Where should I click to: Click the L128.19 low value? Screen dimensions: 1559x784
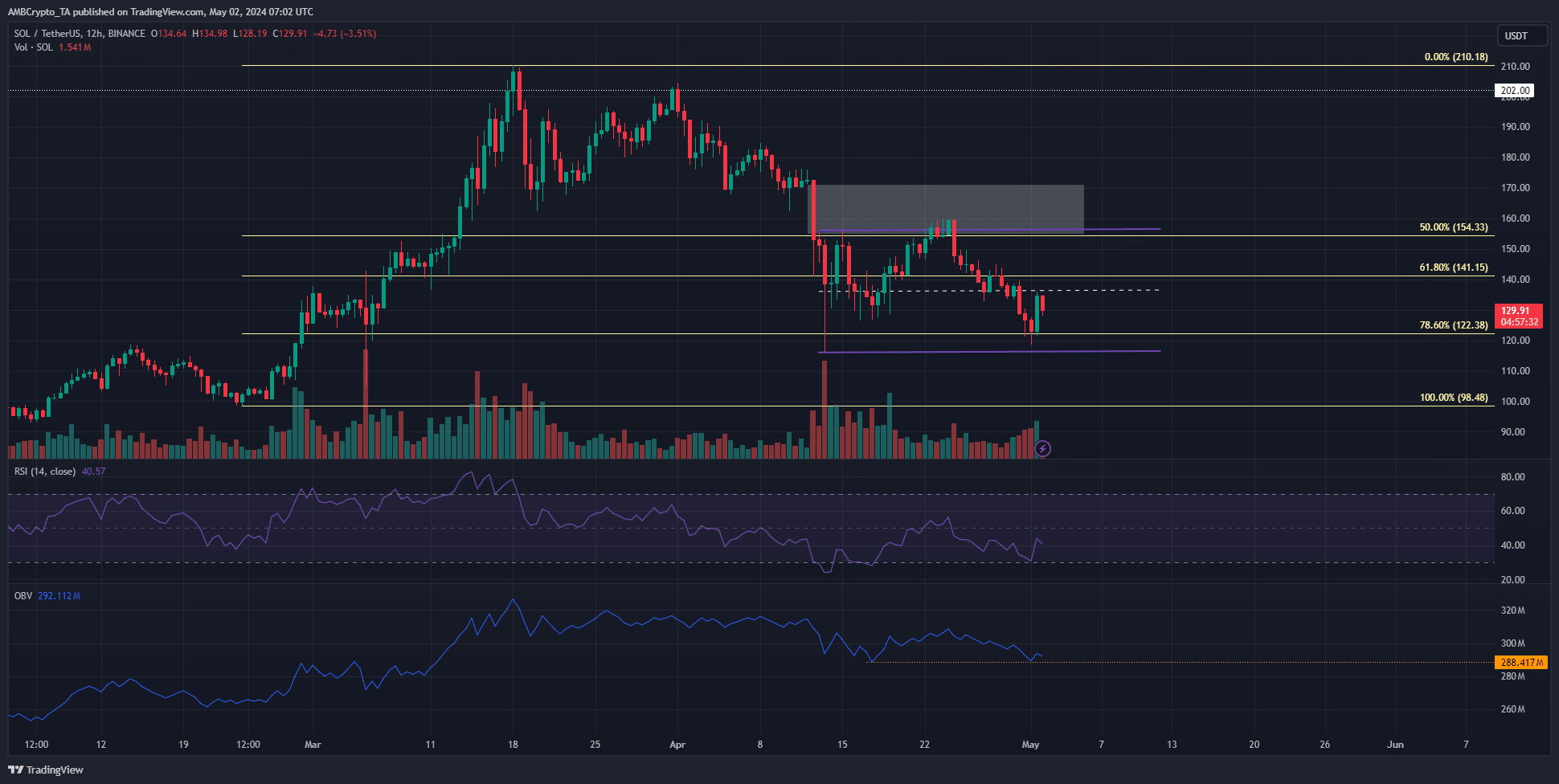(251, 34)
